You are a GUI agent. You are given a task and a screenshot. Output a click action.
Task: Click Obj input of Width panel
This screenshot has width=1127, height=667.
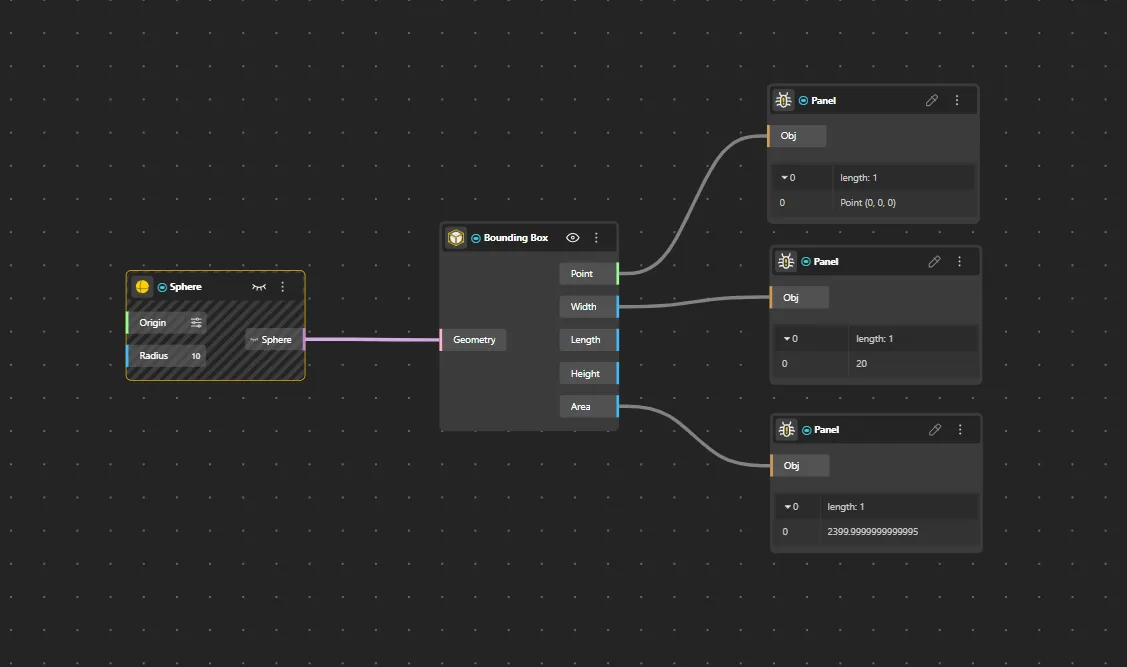(x=799, y=297)
